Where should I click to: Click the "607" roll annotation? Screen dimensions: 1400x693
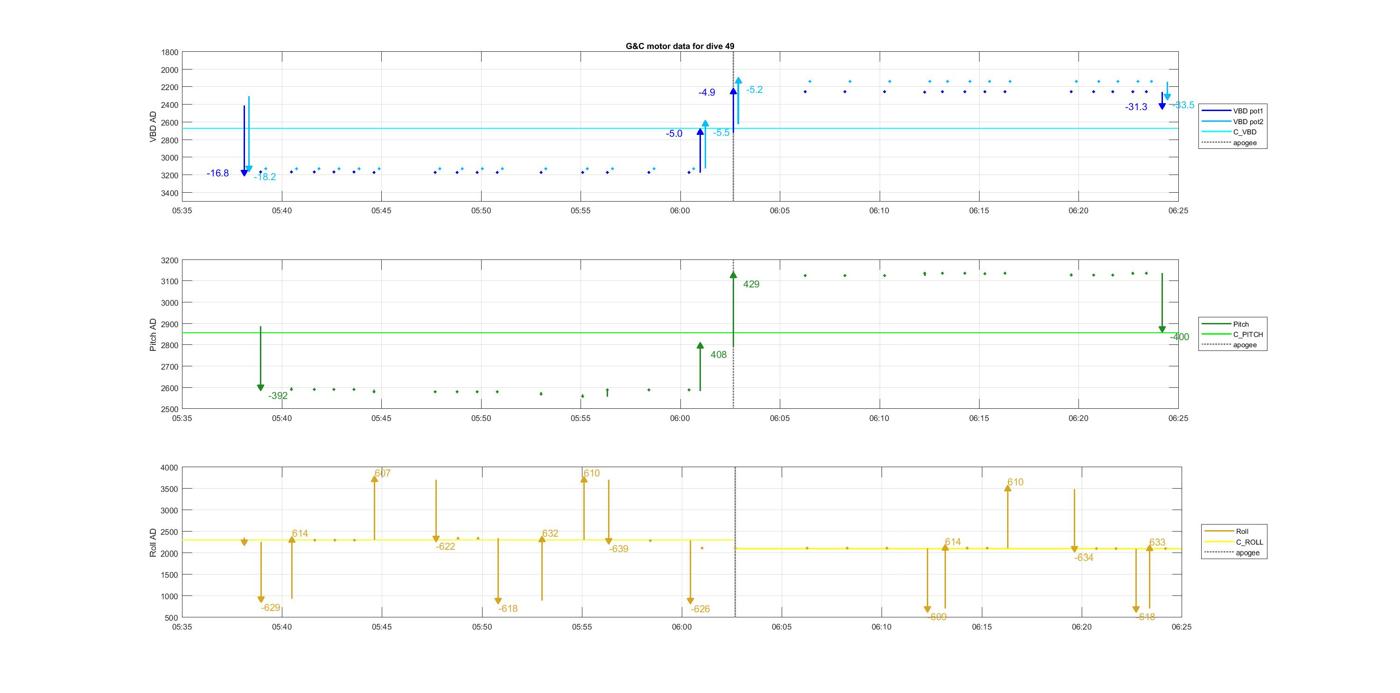(x=383, y=473)
